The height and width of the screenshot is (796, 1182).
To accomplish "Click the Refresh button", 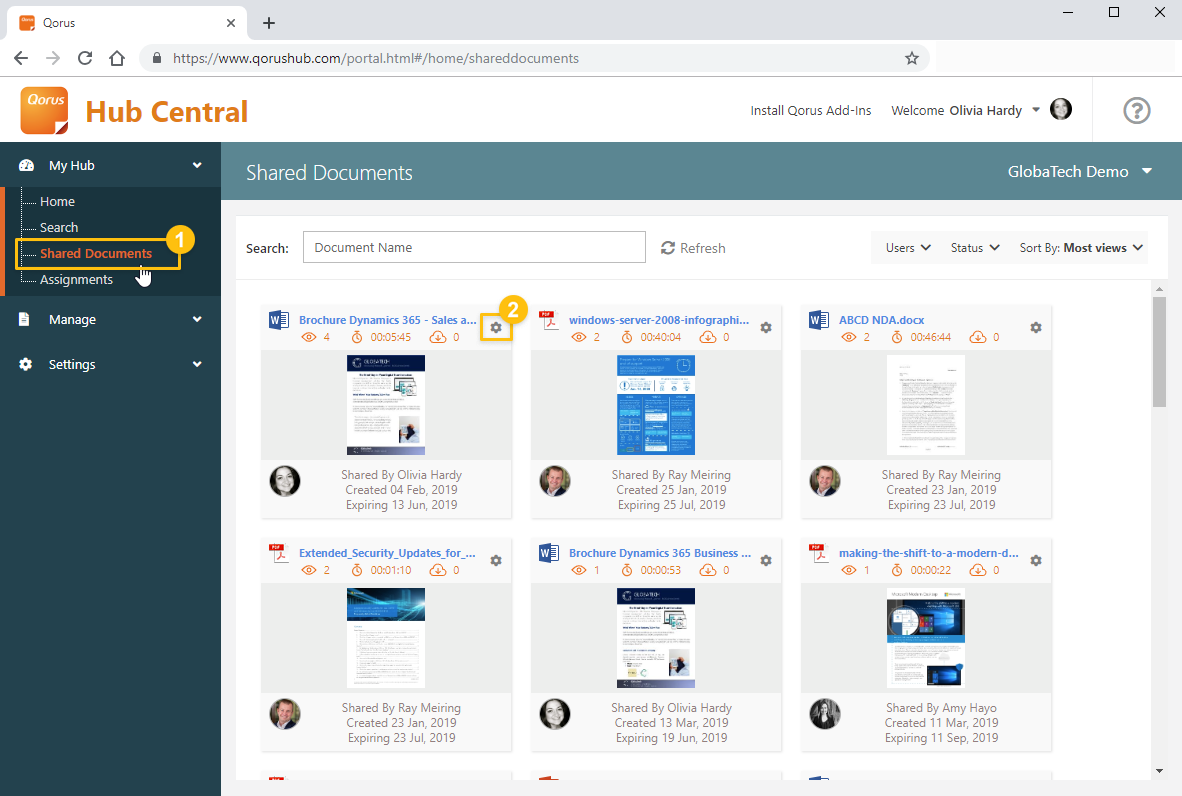I will click(693, 248).
